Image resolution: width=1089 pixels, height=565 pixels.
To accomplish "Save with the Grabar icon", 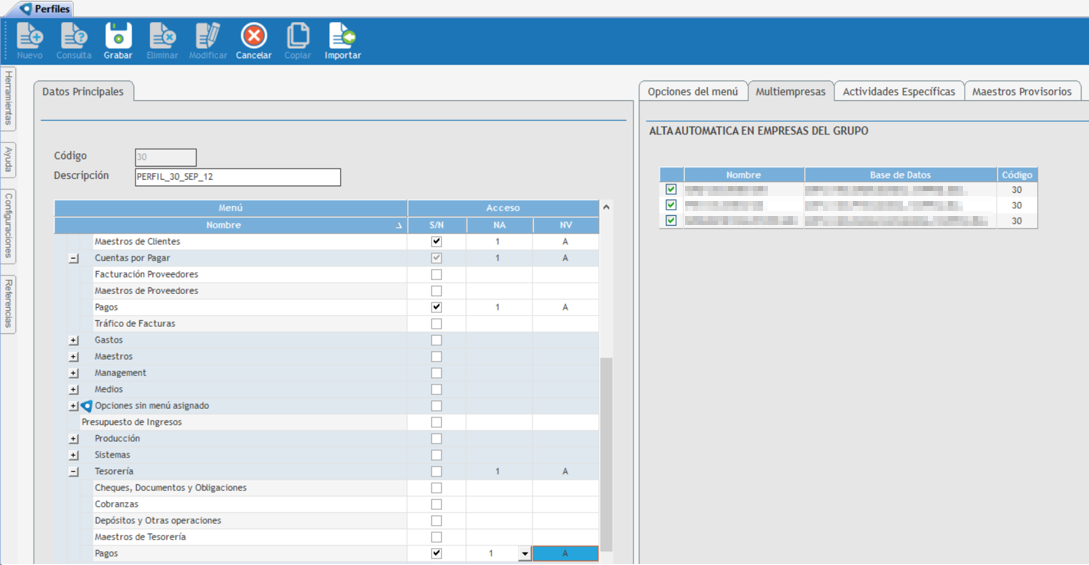I will point(118,41).
